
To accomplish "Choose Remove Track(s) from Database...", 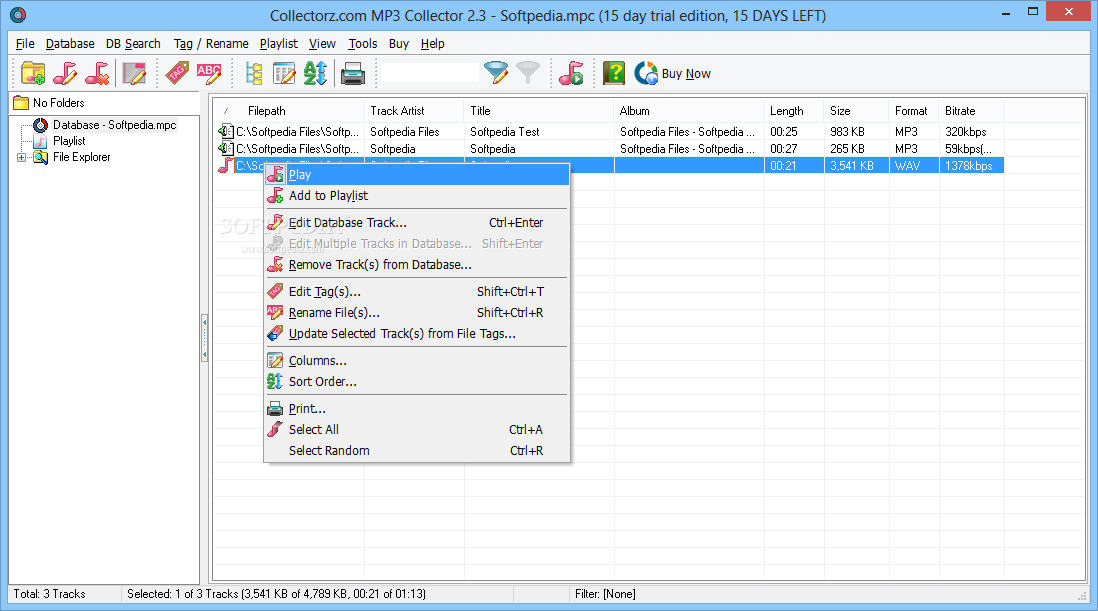I will click(x=417, y=265).
